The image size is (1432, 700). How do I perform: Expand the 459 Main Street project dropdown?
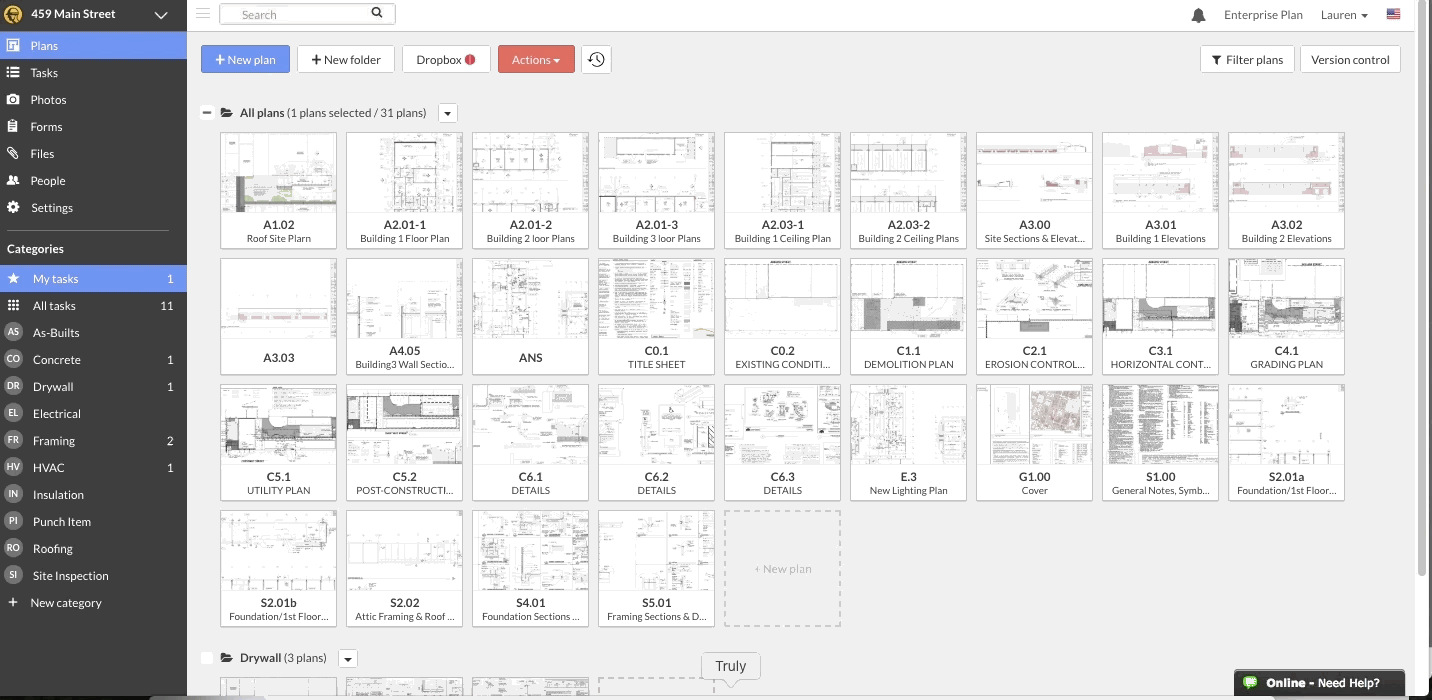(161, 15)
